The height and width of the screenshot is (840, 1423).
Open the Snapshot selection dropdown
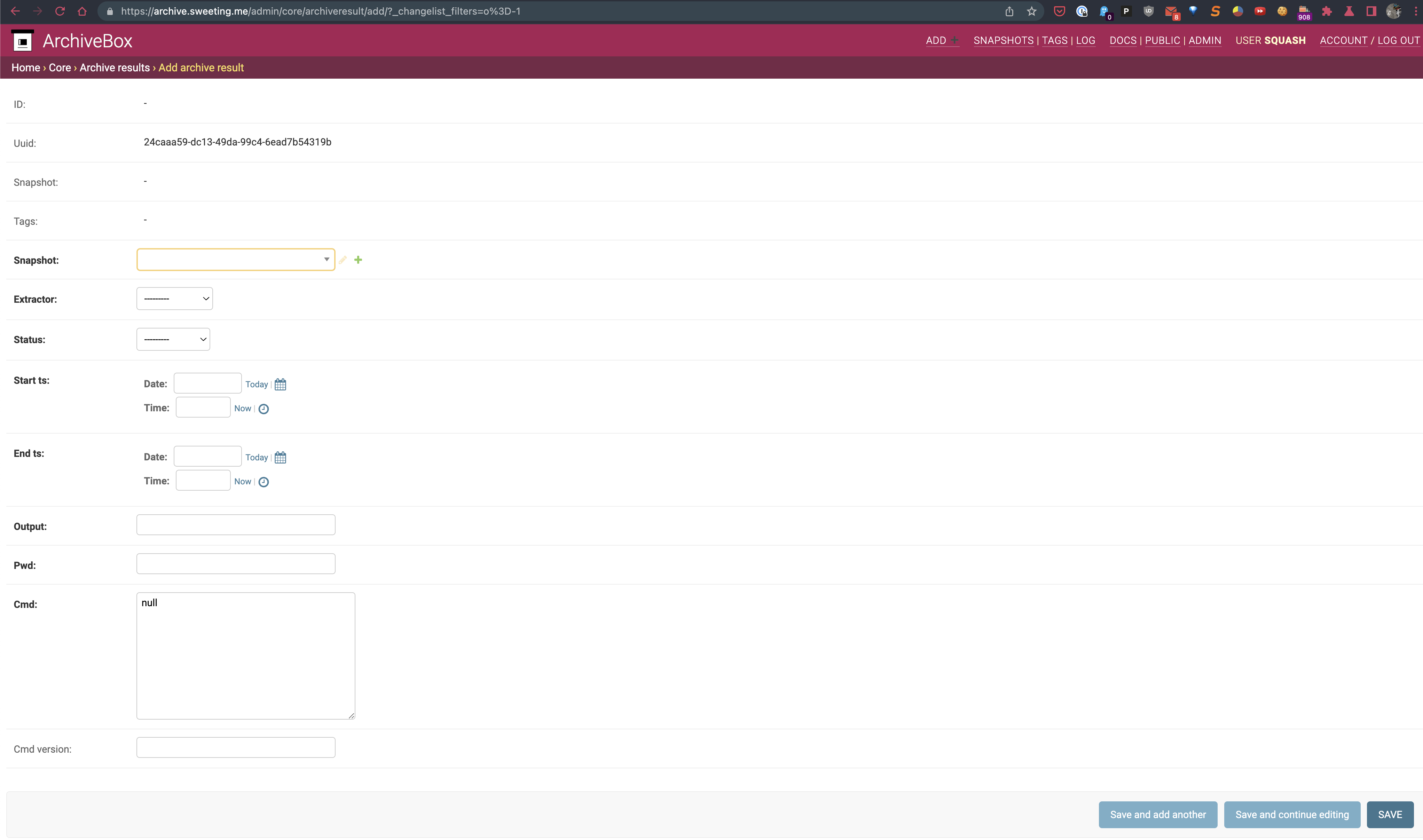pos(236,260)
